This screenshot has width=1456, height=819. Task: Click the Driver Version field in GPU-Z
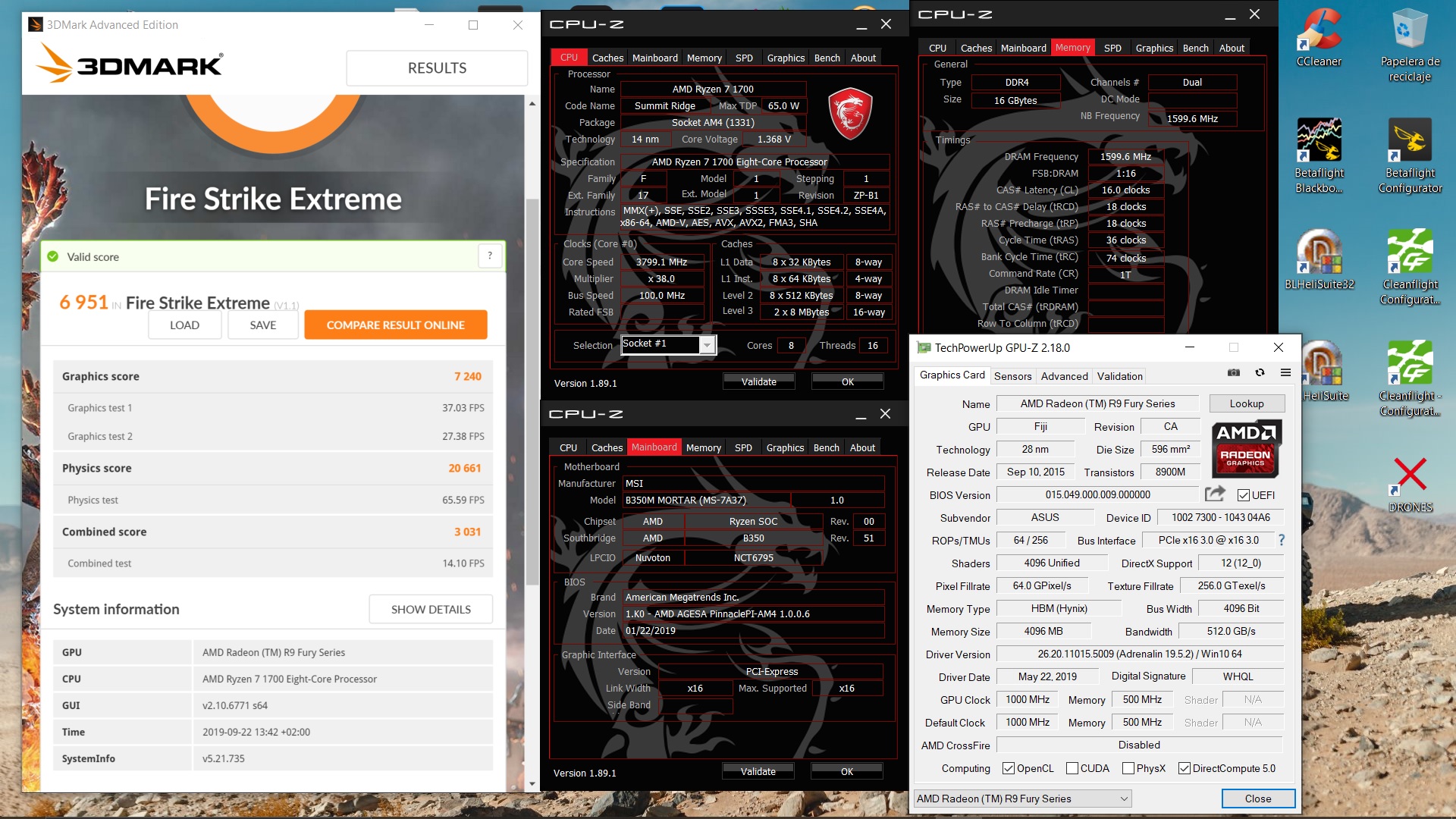(x=1140, y=654)
